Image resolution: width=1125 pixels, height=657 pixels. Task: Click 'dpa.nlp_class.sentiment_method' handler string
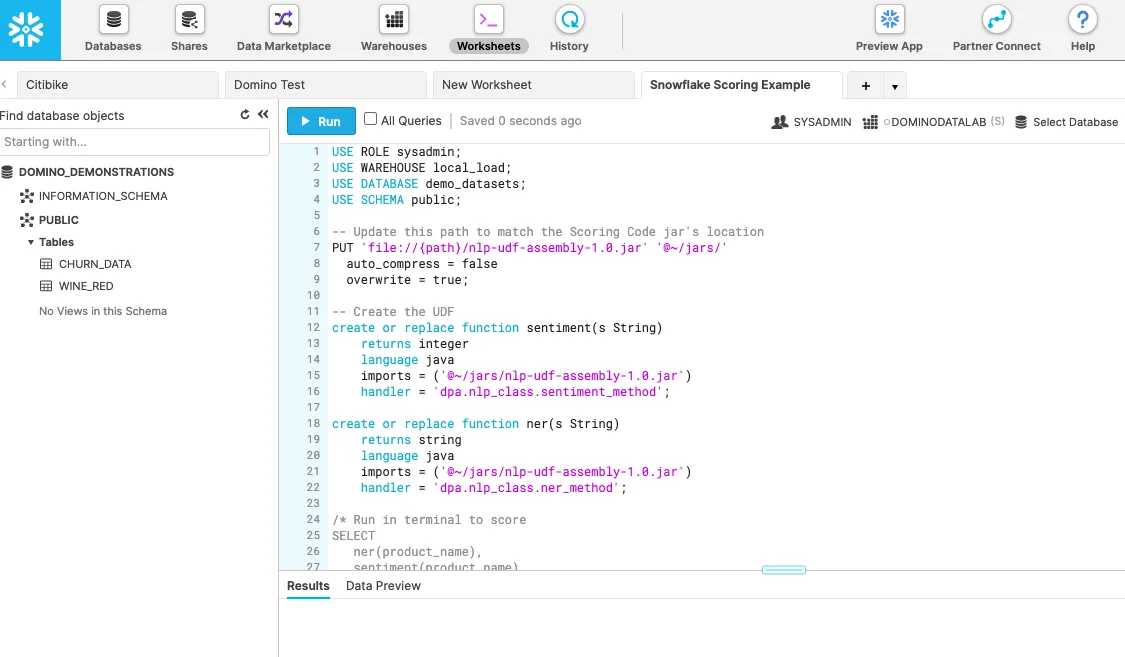pyautogui.click(x=548, y=392)
